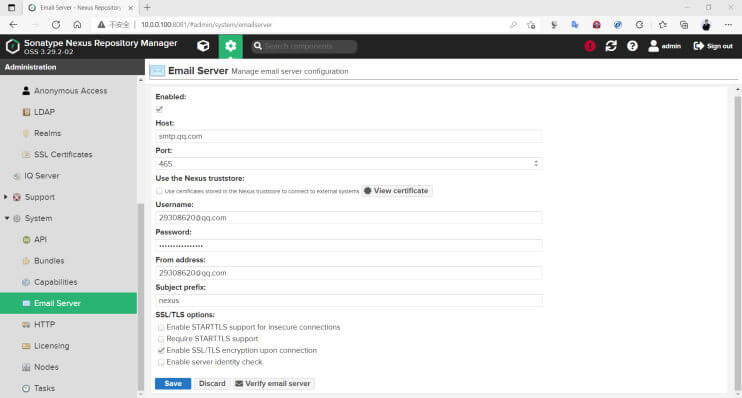Click the Host input field
The height and width of the screenshot is (398, 742).
tap(349, 136)
